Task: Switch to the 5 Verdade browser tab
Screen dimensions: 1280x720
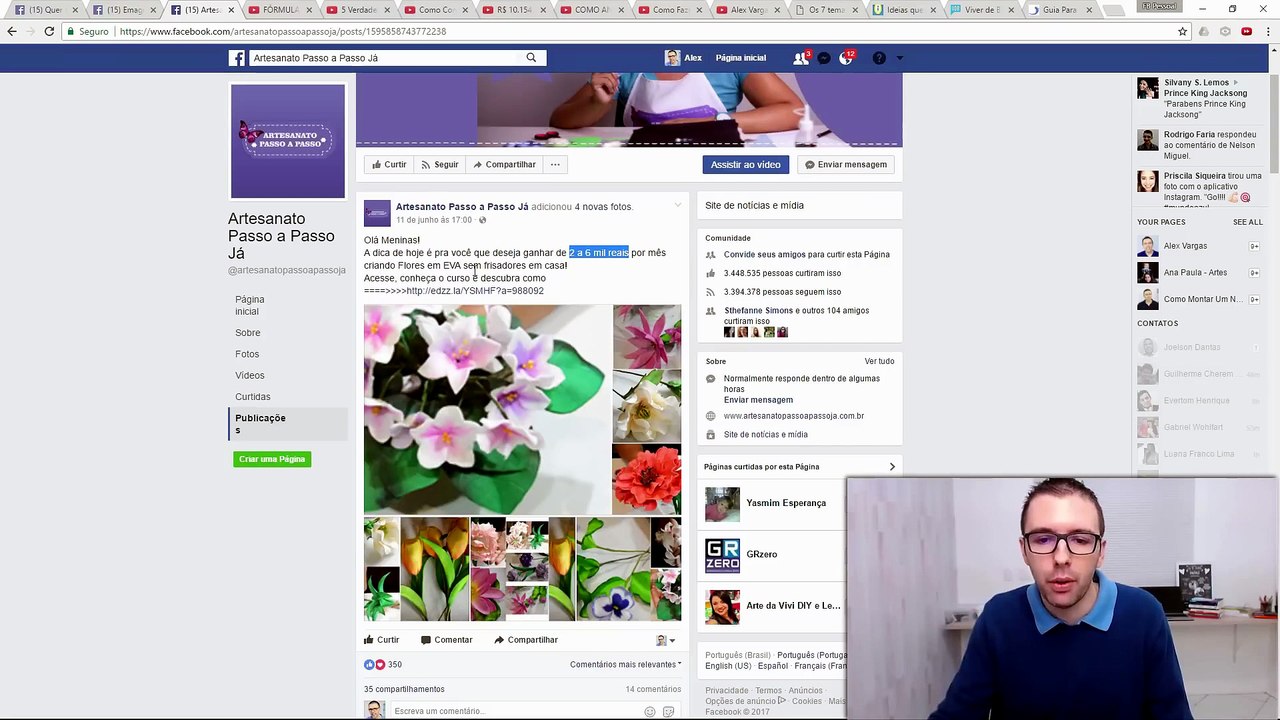Action: pyautogui.click(x=358, y=10)
